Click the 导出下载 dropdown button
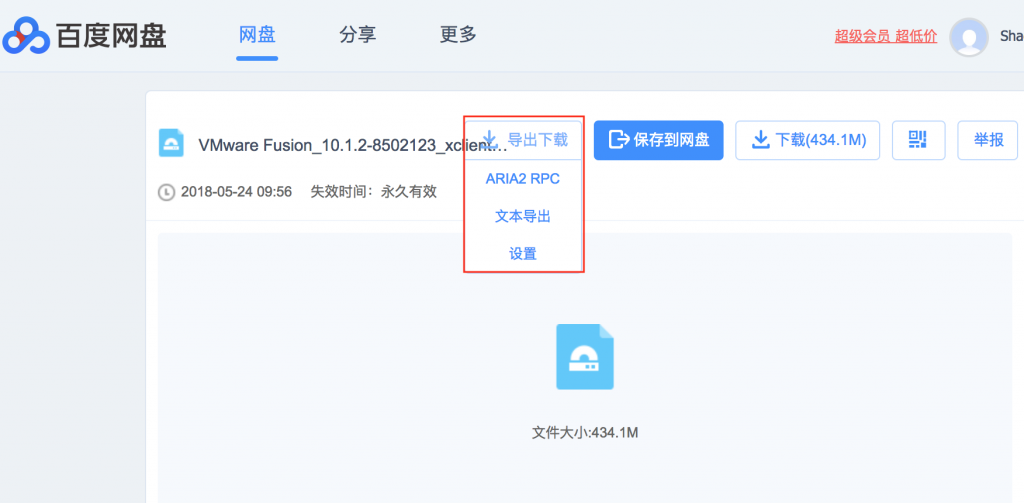The width and height of the screenshot is (1024, 503). coord(523,140)
